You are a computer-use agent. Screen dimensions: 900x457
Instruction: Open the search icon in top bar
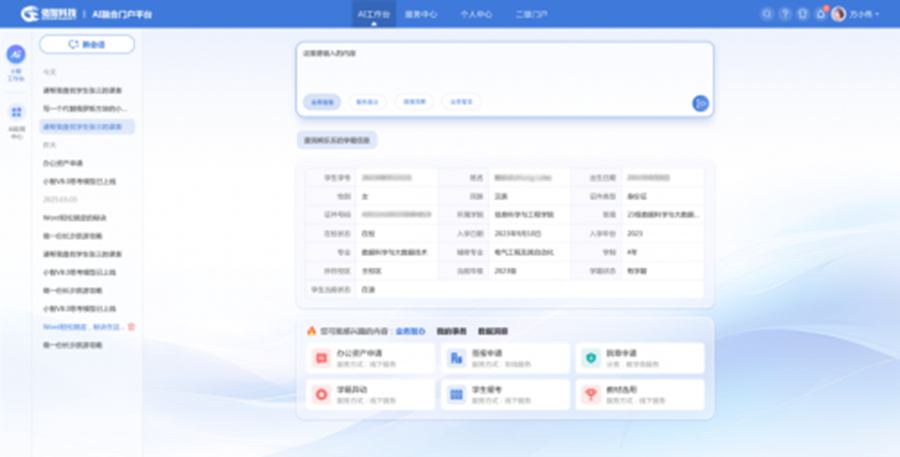(767, 14)
